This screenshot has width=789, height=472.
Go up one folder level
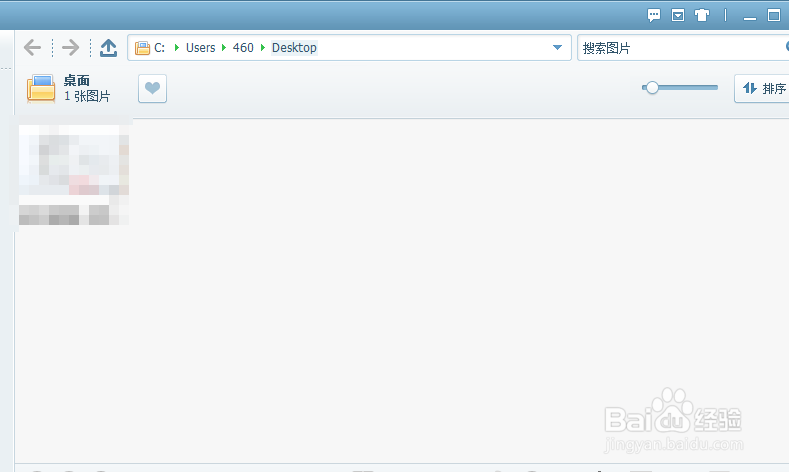click(x=108, y=48)
